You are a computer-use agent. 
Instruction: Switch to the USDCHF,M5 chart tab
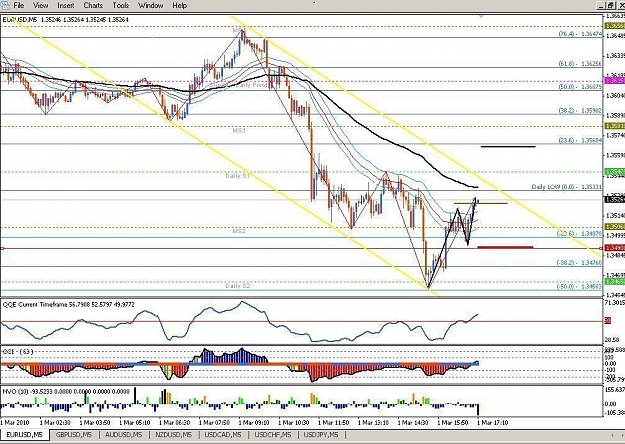coord(273,434)
